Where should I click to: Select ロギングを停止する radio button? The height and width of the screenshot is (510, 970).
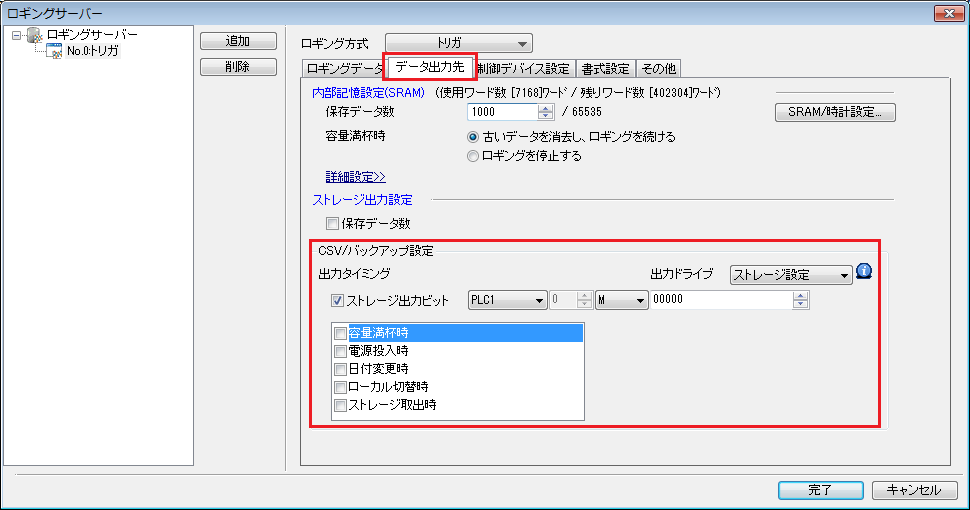click(473, 156)
